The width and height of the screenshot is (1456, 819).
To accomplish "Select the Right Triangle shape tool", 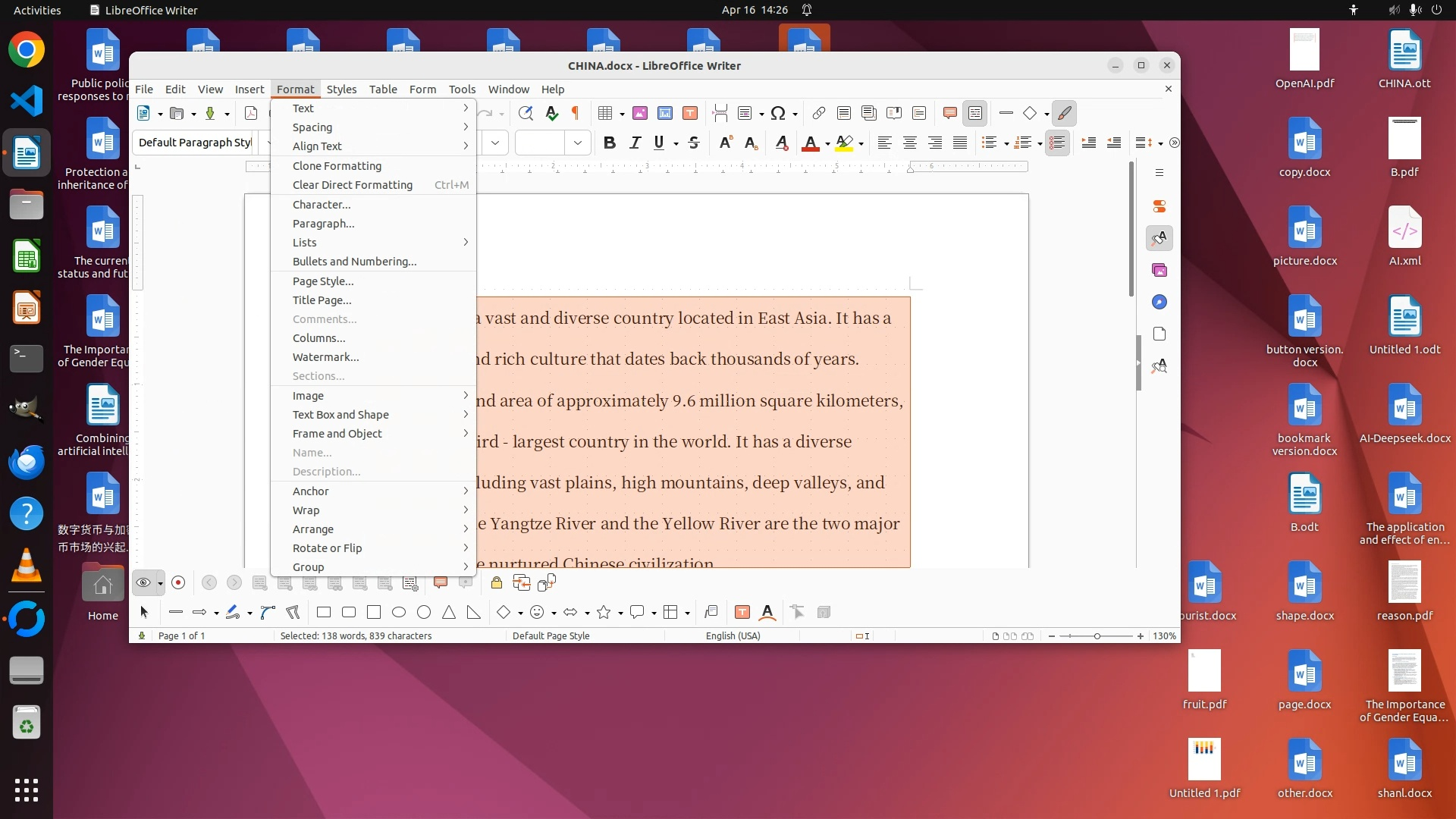I will click(474, 613).
